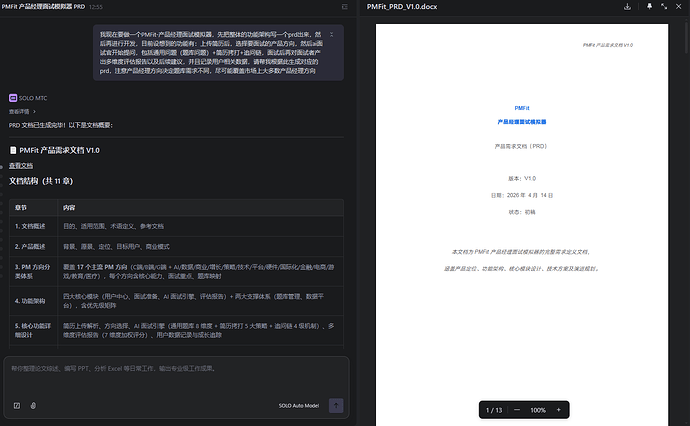Screen dimensions: 690x426
Task: Open the 查看文档 link
Action: tap(21, 165)
